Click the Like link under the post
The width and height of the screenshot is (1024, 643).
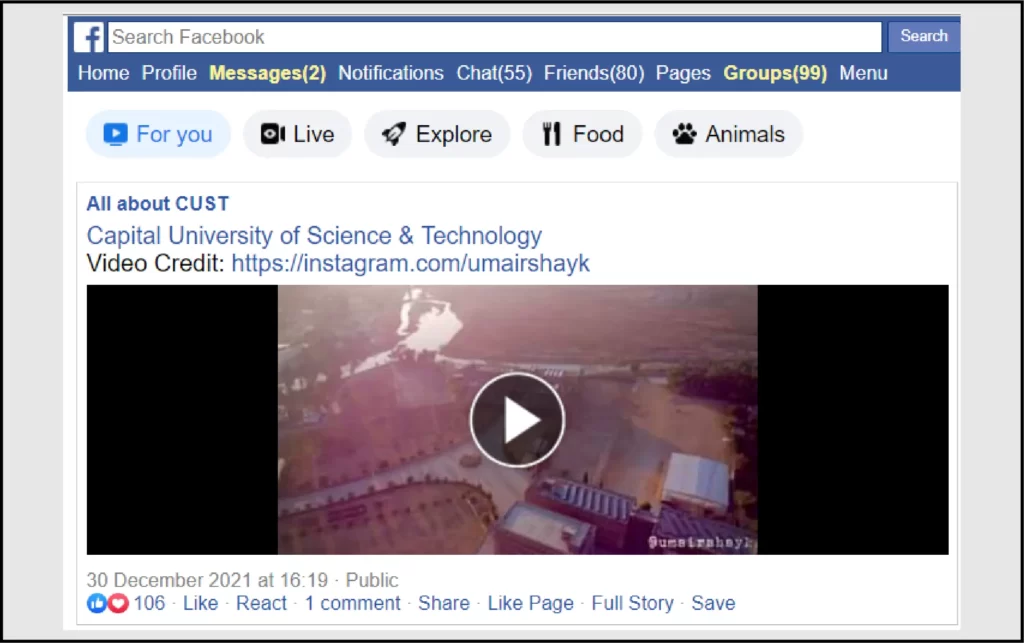coord(200,603)
